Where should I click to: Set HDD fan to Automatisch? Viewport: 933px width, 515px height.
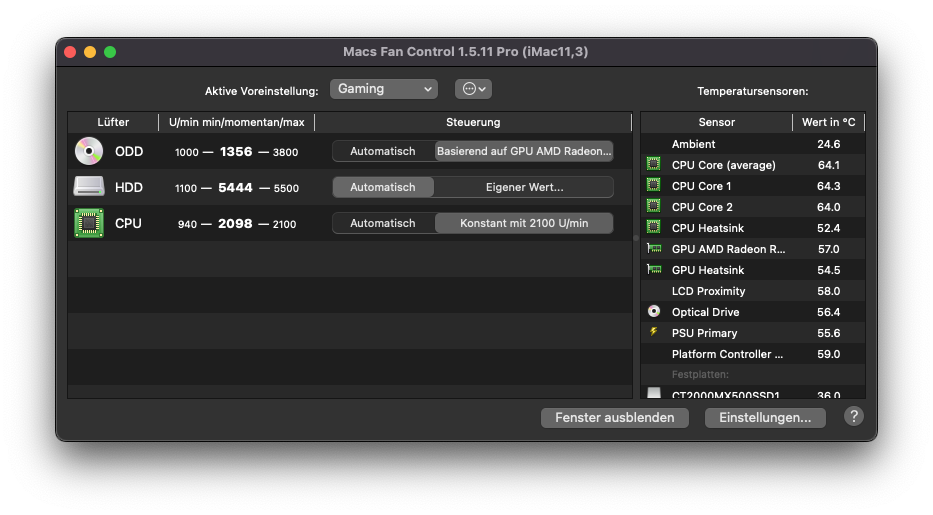383,187
